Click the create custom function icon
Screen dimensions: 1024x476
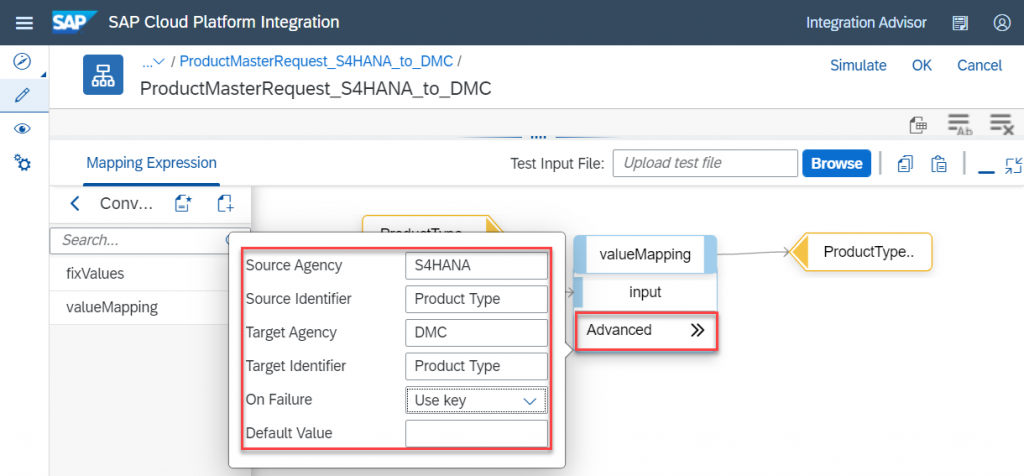pos(184,204)
